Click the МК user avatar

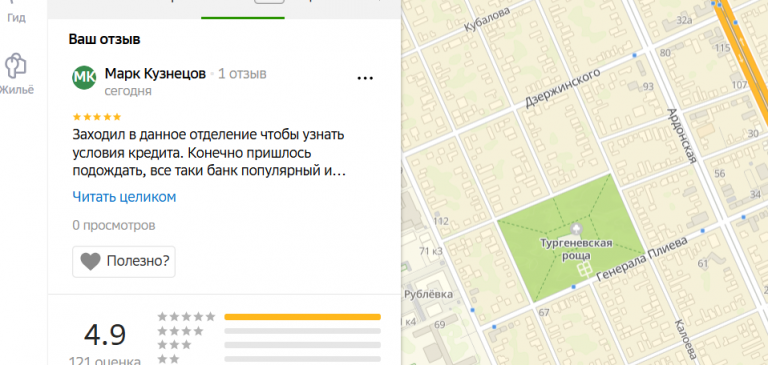[84, 77]
